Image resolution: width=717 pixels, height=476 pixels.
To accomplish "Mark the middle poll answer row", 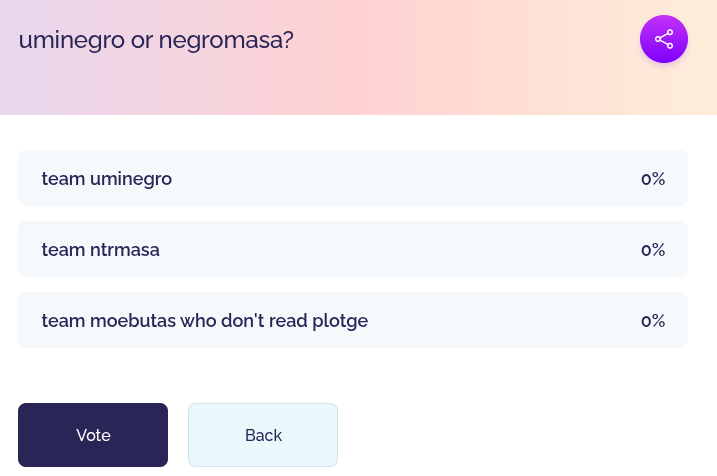I will (x=352, y=250).
